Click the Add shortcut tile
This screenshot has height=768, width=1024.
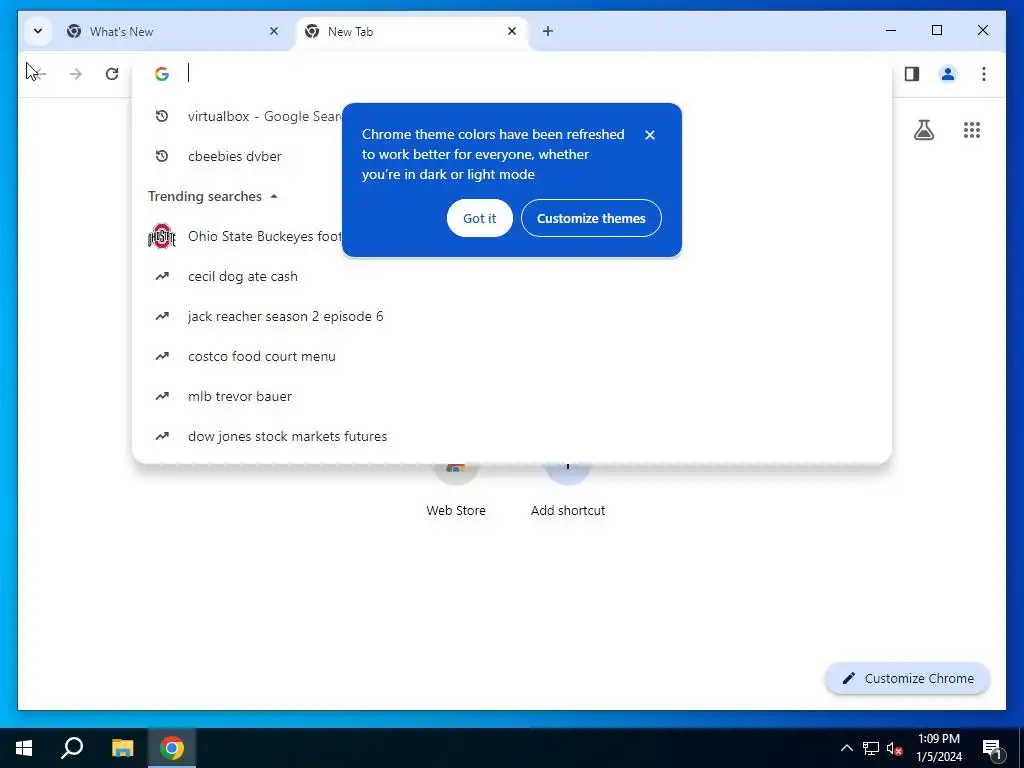pyautogui.click(x=568, y=490)
